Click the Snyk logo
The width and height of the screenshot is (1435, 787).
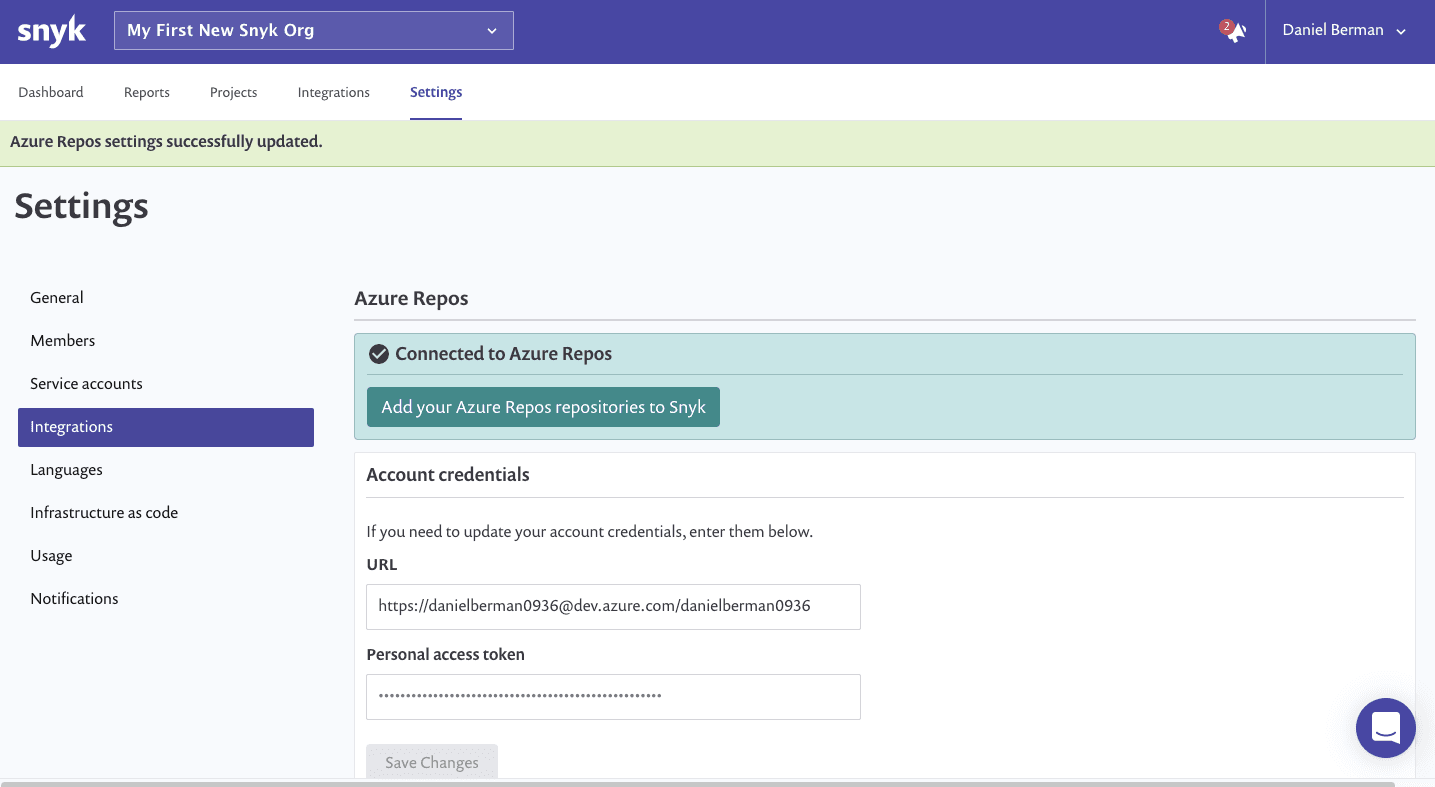click(52, 31)
